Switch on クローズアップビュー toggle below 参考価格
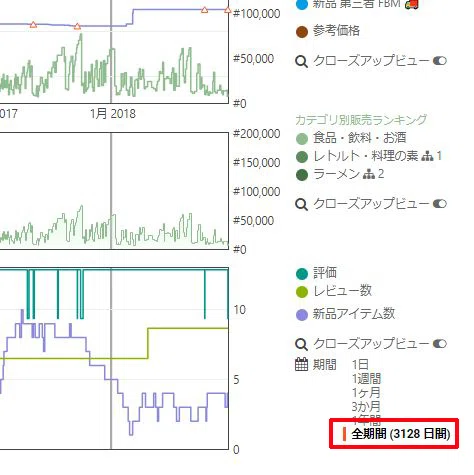Screen dimensions: 474x475 coord(440,61)
